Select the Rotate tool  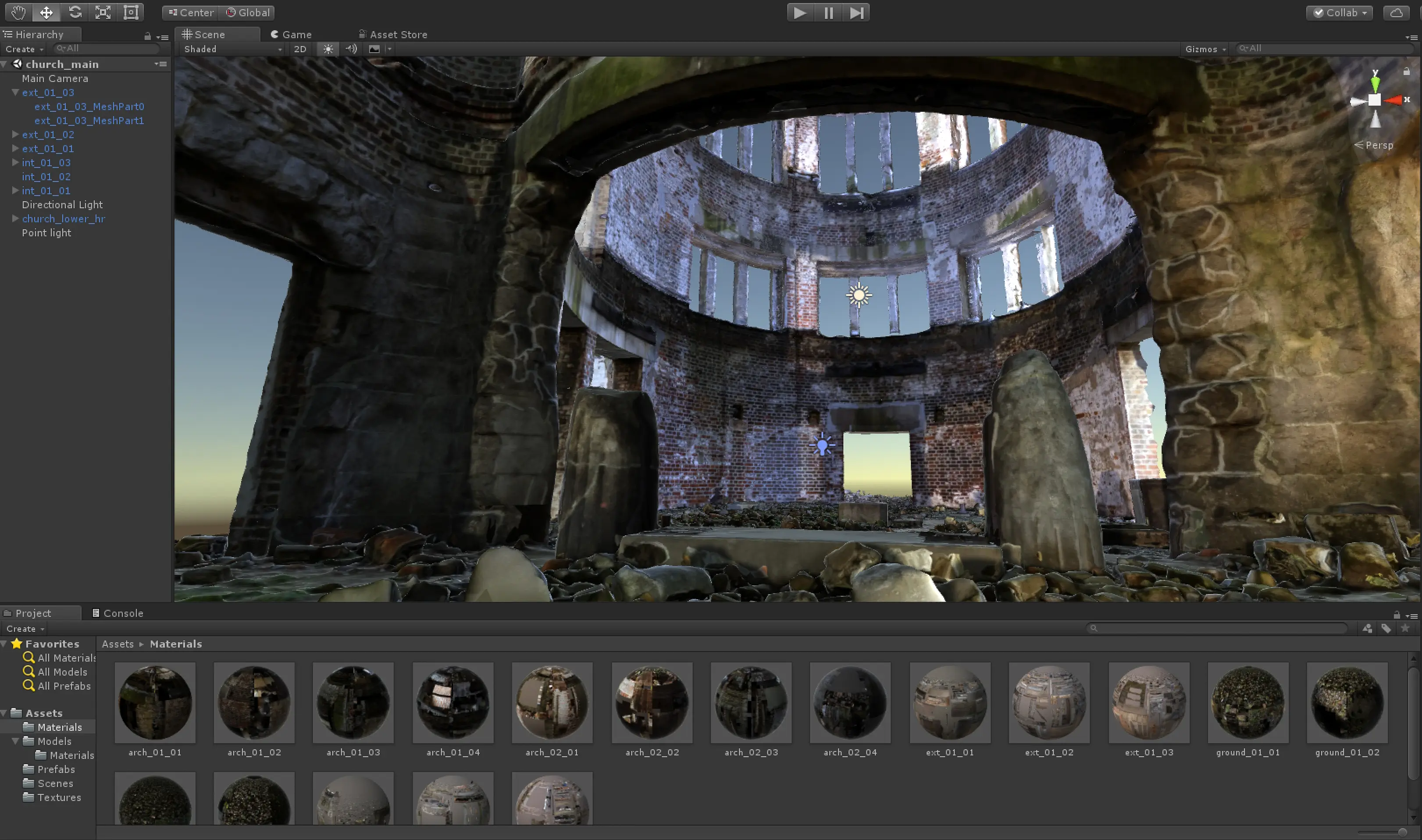pyautogui.click(x=75, y=12)
